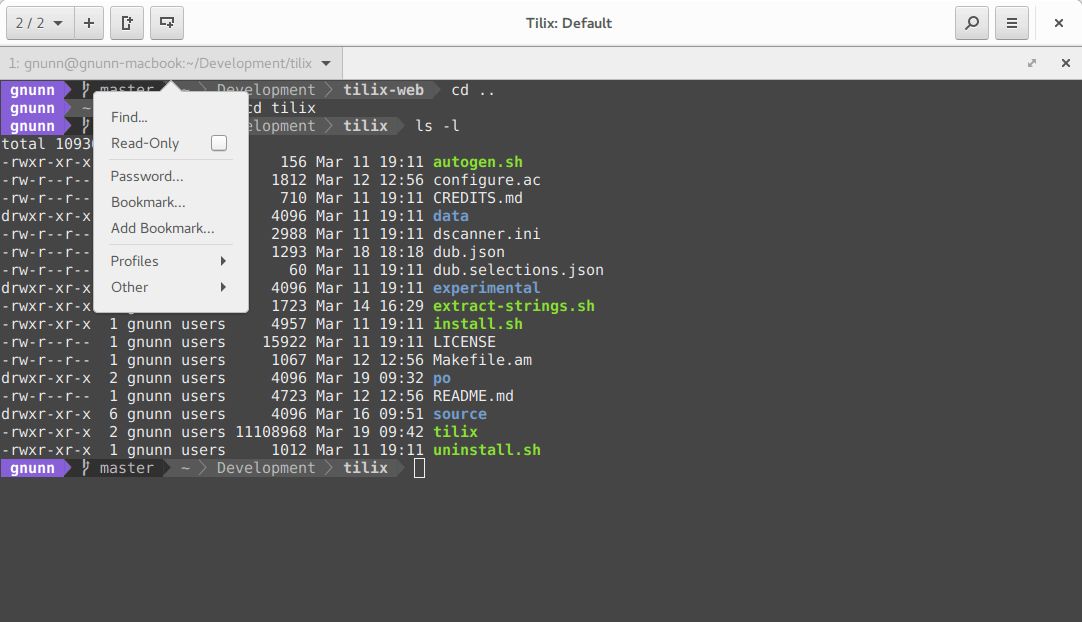
Task: Split the terminal to the right
Action: point(127,22)
